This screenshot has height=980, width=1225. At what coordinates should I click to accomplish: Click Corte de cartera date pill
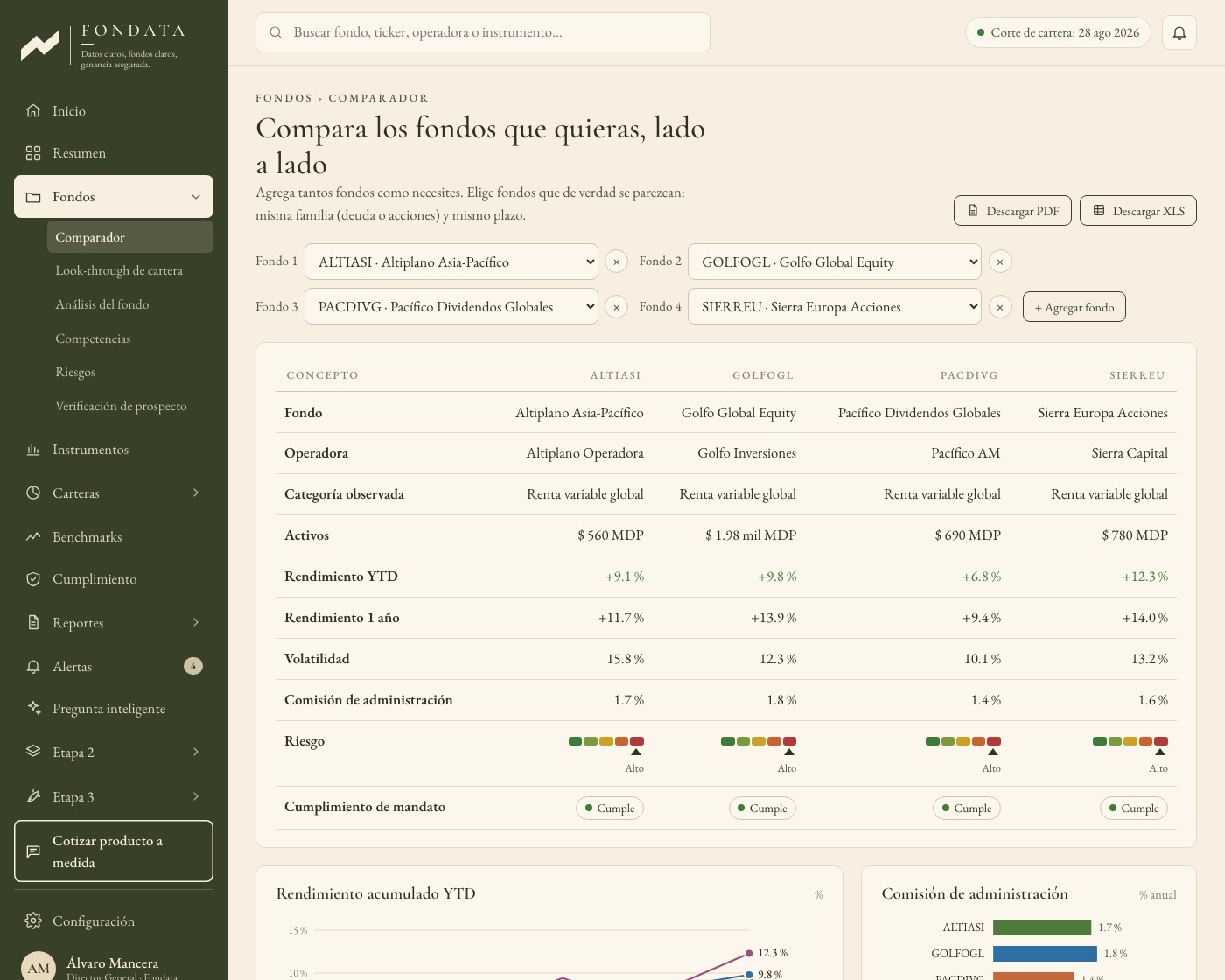click(x=1058, y=32)
